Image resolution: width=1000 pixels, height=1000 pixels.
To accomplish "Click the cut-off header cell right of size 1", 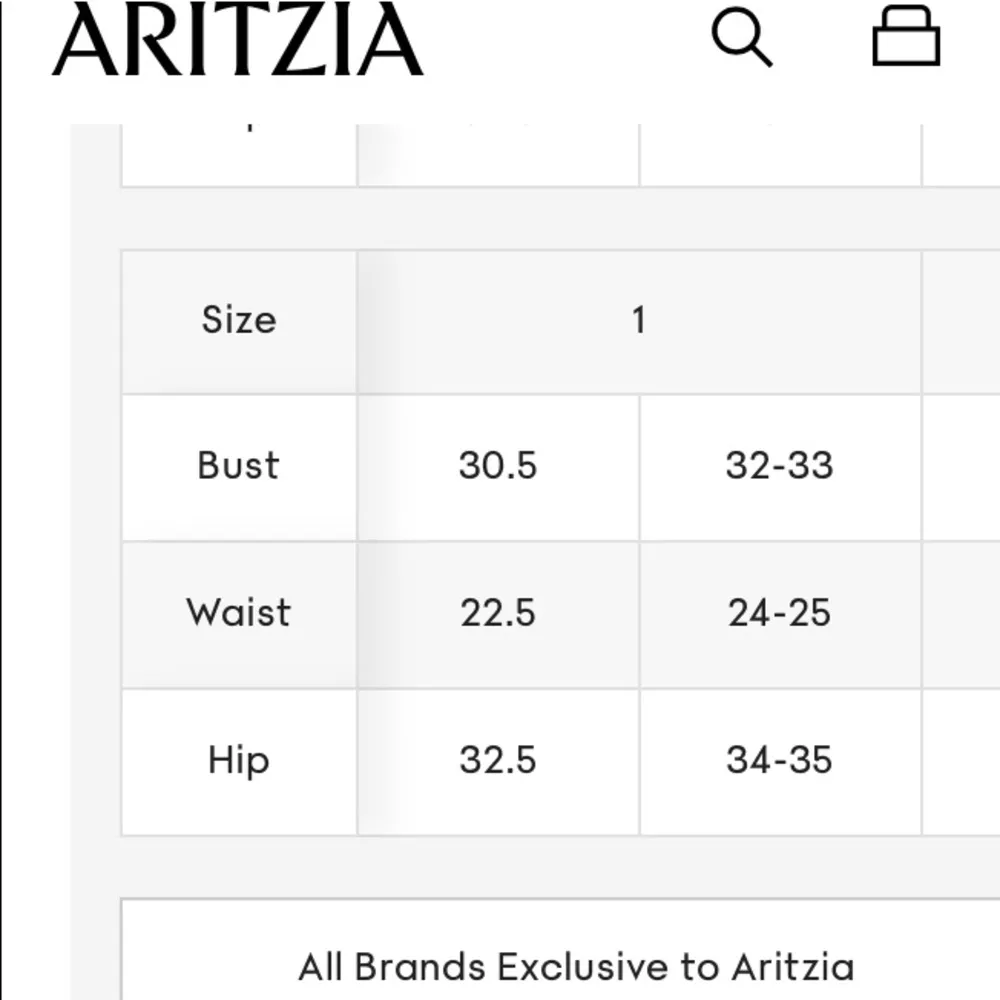I will (962, 321).
